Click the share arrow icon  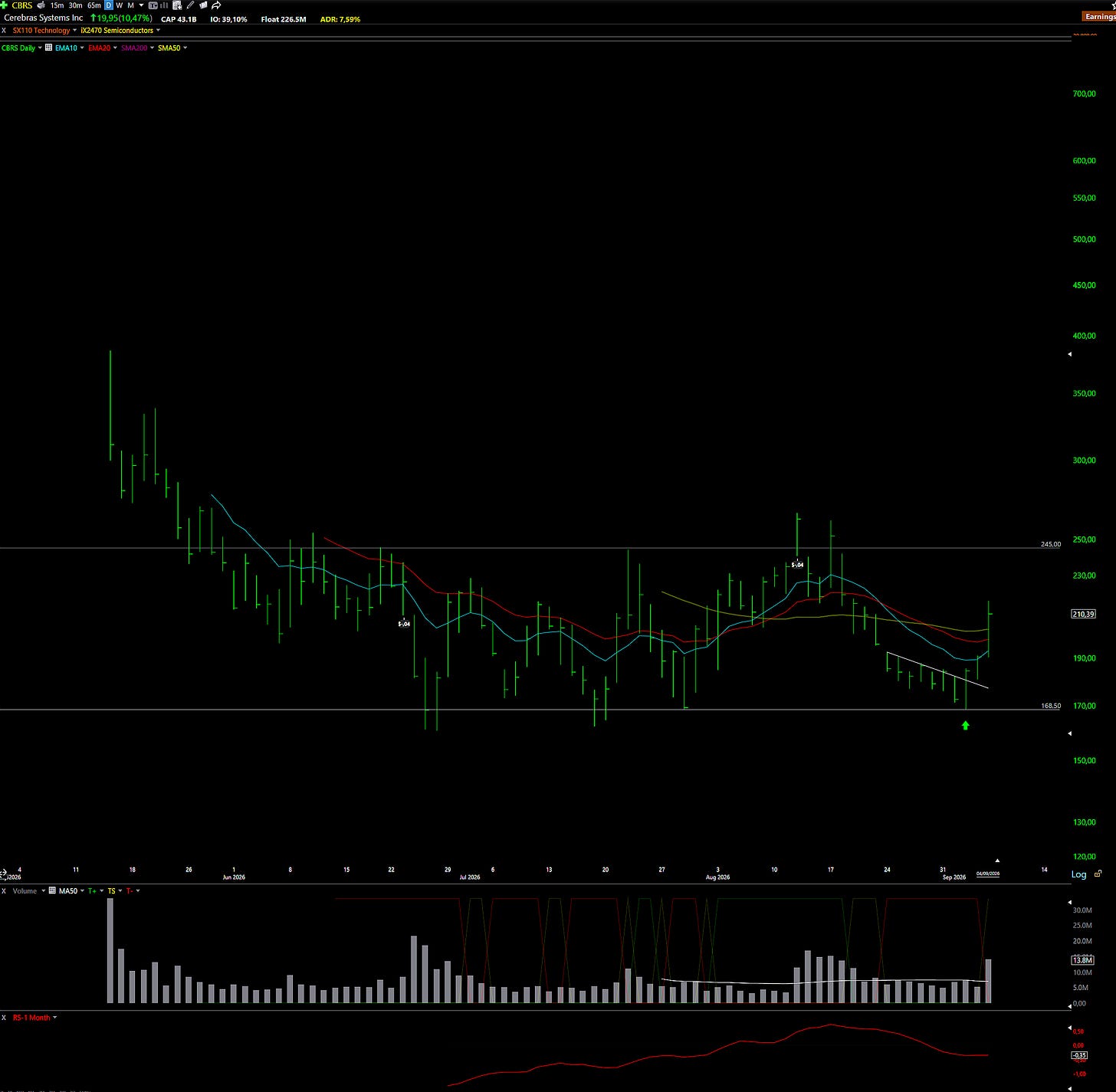(216, 5)
